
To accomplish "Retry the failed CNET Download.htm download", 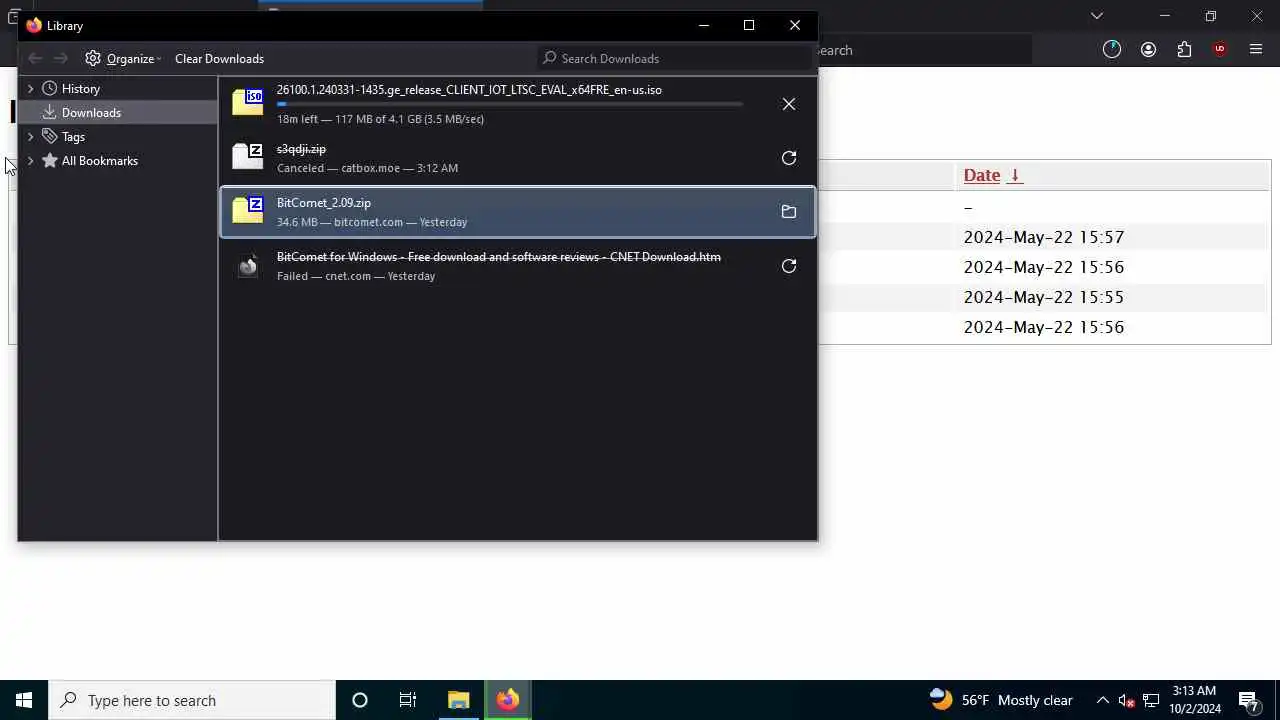I will (x=789, y=266).
